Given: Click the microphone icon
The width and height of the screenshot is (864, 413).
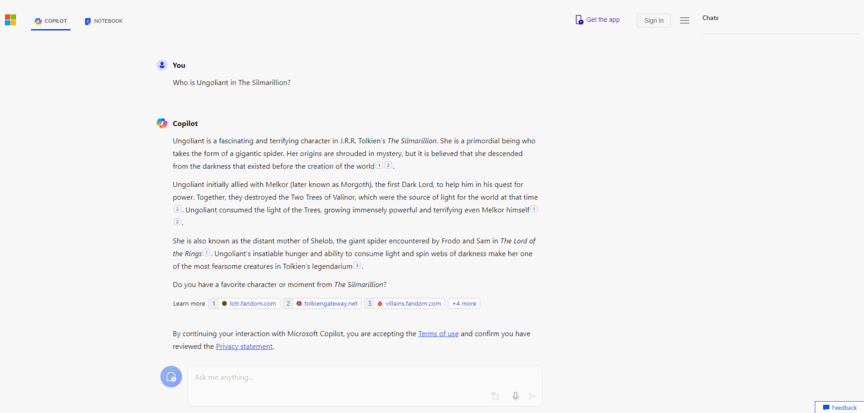Looking at the screenshot, I should pyautogui.click(x=516, y=396).
